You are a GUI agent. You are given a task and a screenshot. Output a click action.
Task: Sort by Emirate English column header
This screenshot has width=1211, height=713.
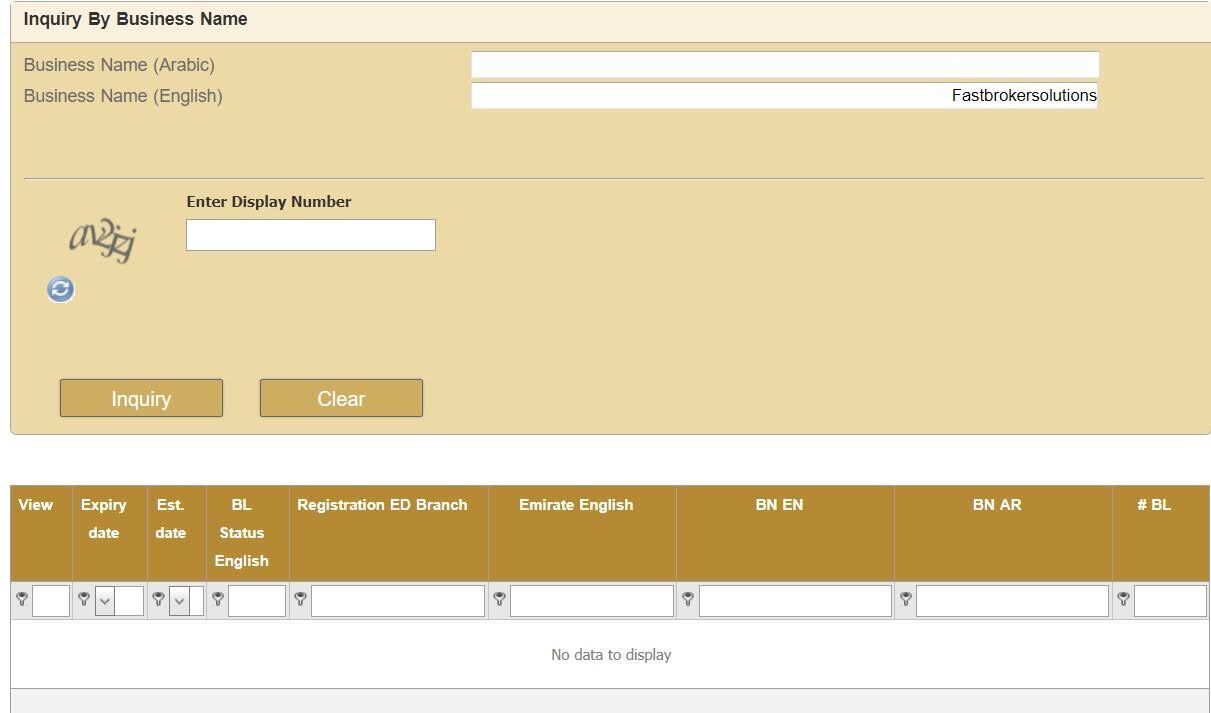click(x=576, y=505)
